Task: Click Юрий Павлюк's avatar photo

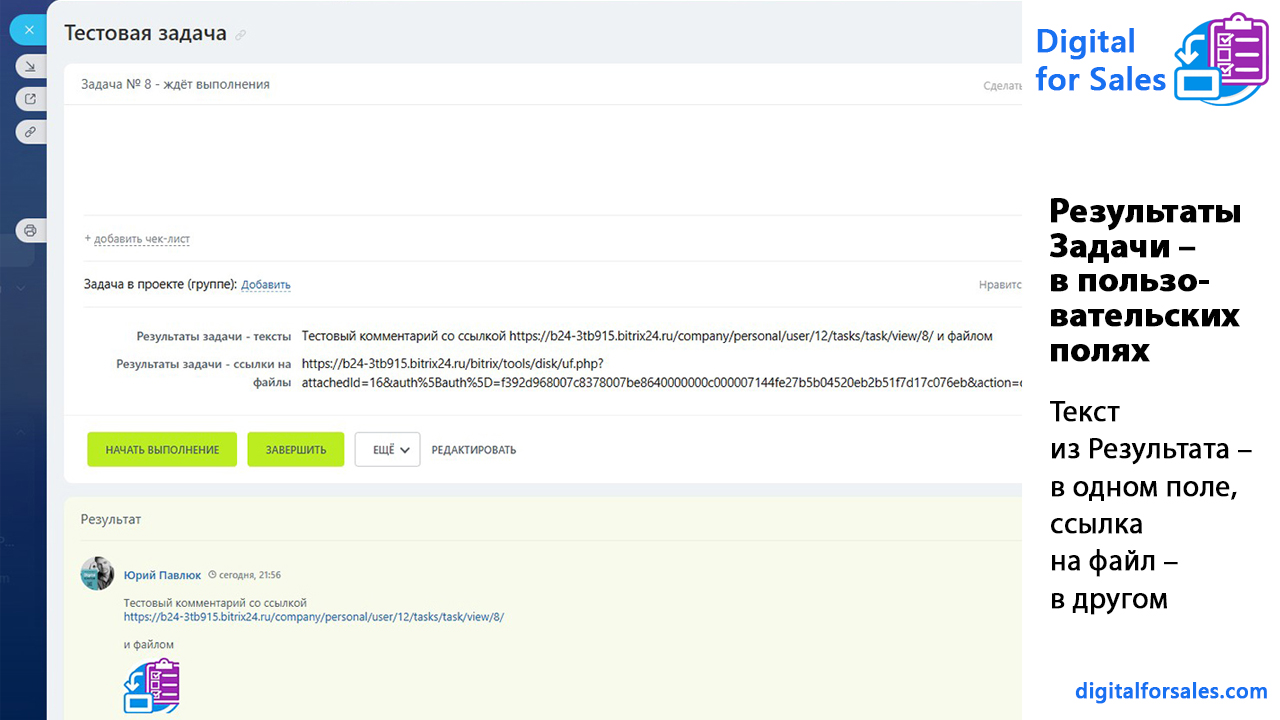Action: pos(97,574)
